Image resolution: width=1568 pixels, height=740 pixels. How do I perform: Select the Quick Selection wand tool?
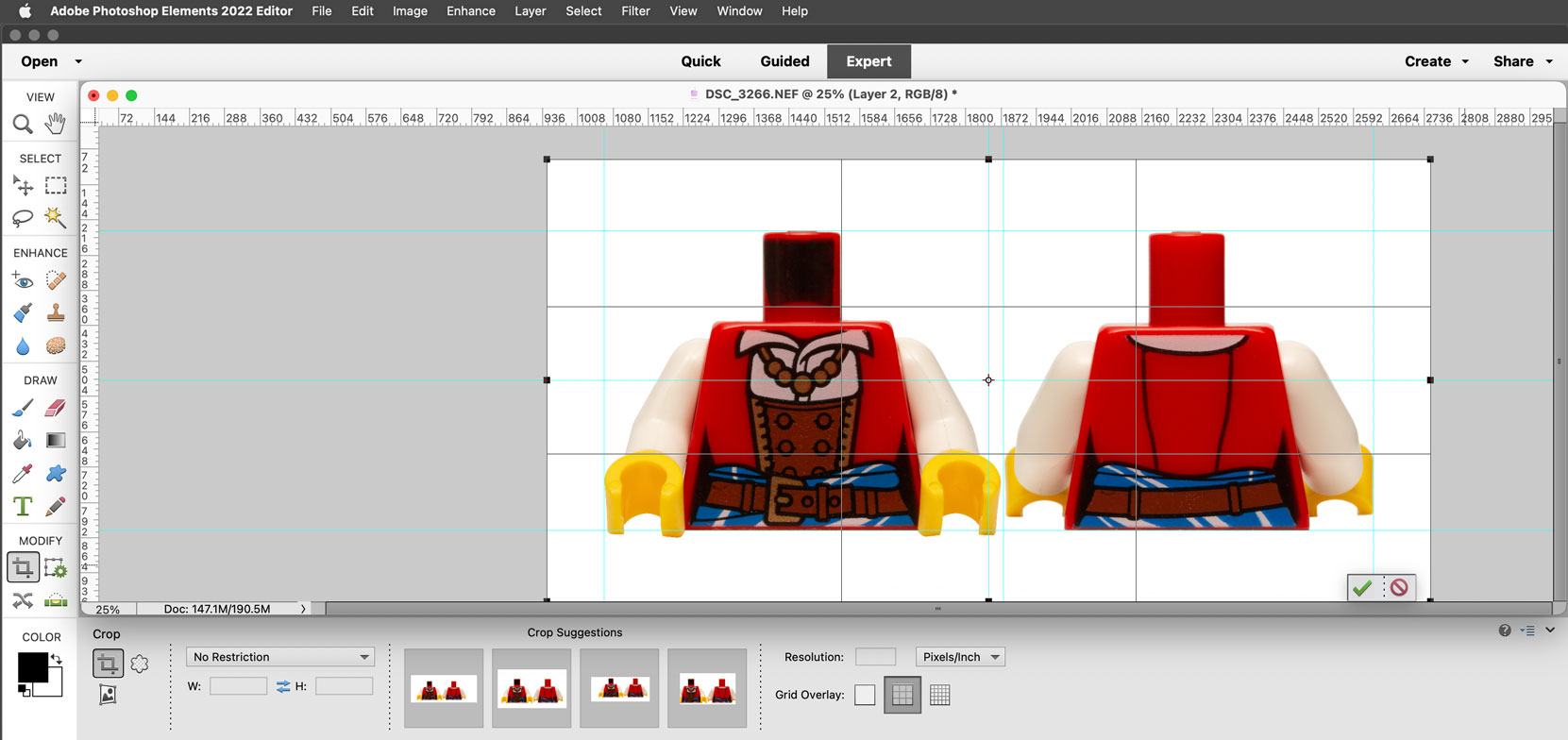(56, 218)
